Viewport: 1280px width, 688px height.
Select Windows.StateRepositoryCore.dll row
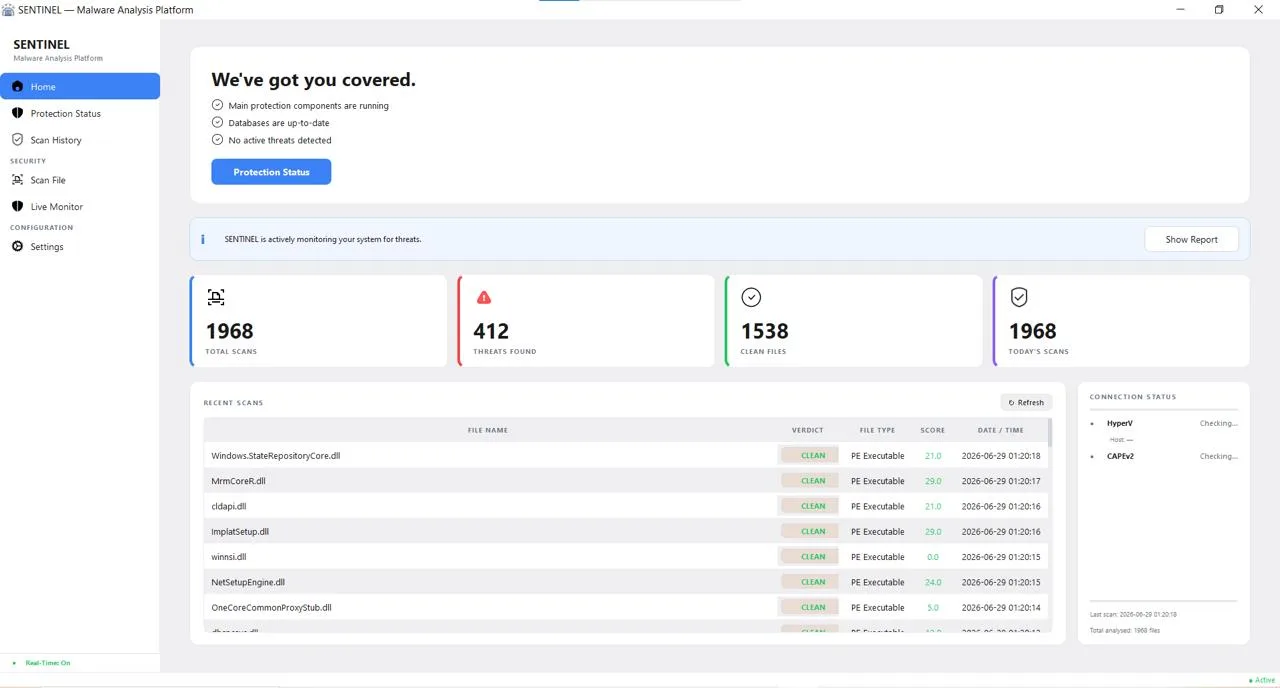tap(625, 455)
